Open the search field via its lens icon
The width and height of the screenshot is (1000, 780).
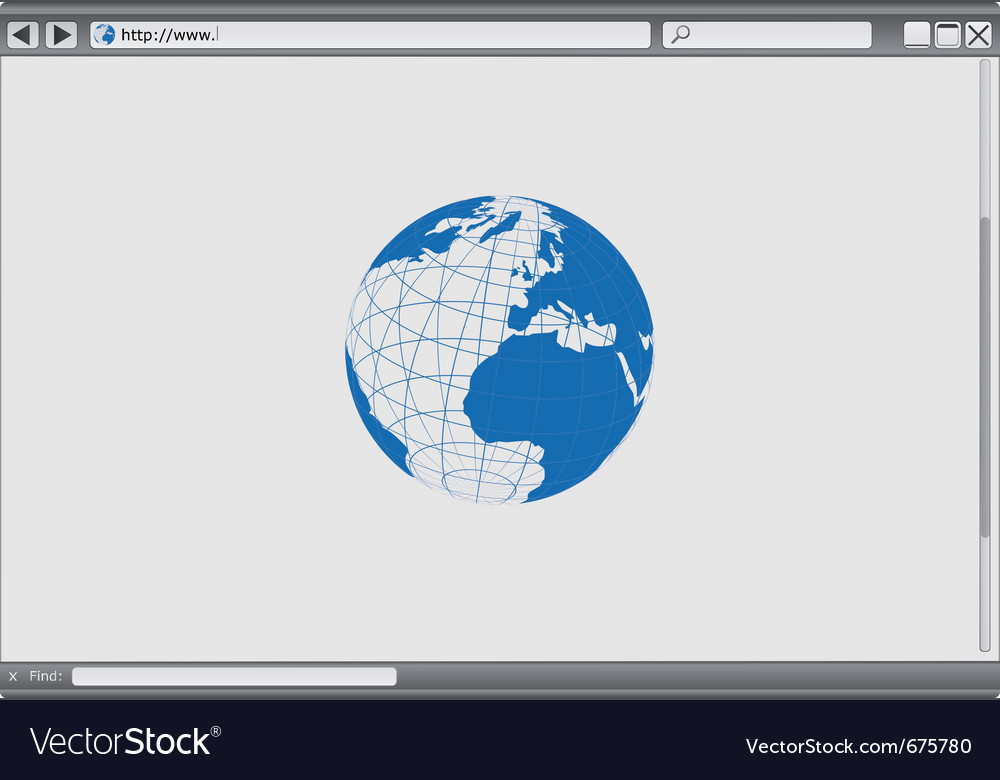point(681,34)
